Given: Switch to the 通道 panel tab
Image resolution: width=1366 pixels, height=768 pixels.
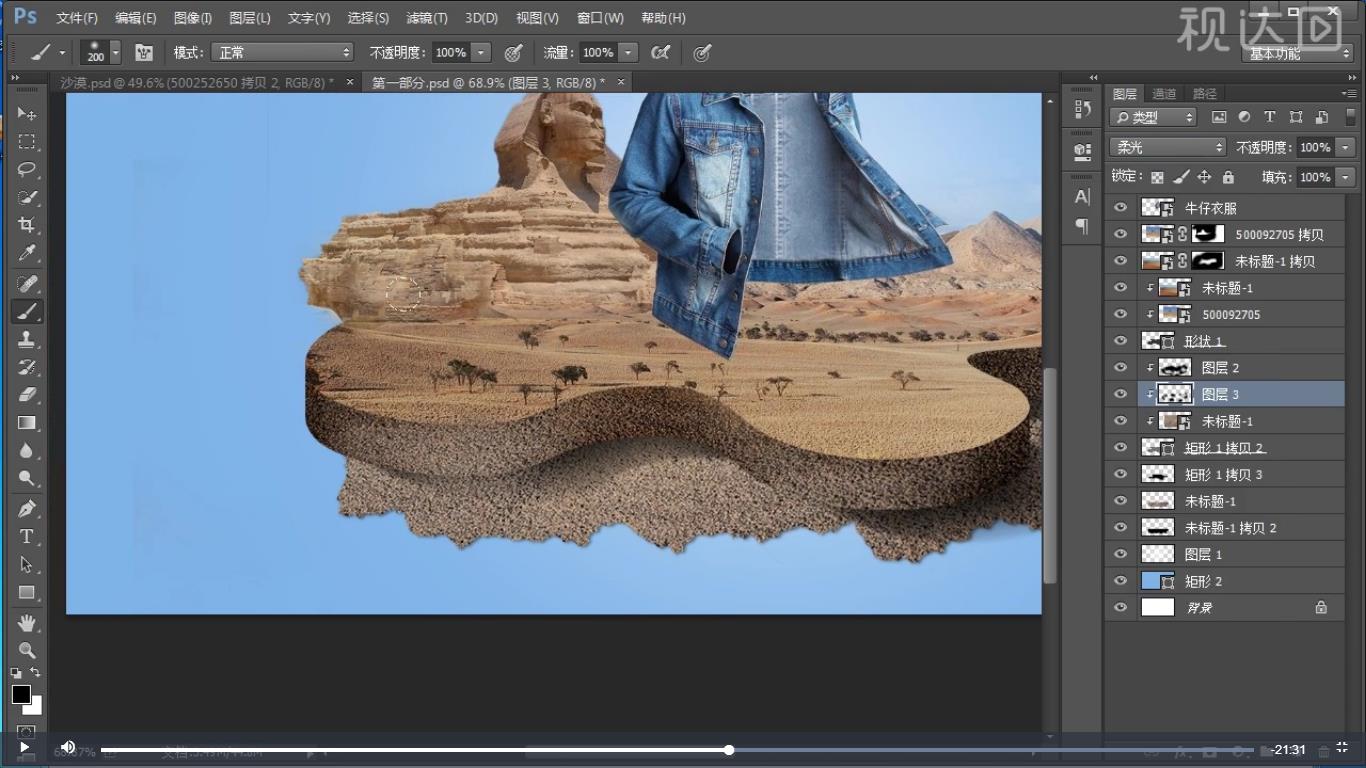Looking at the screenshot, I should point(1164,94).
